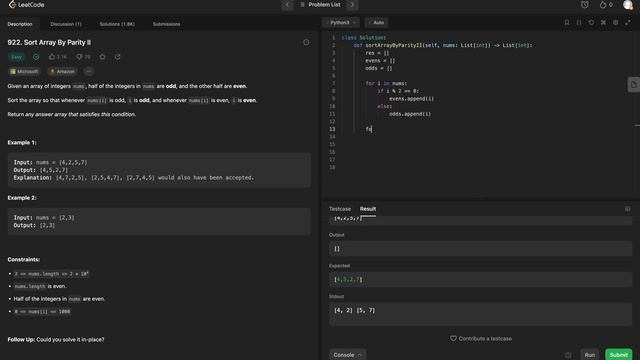Open the Auto mode dropdown
The height and width of the screenshot is (360, 640).
[x=376, y=22]
